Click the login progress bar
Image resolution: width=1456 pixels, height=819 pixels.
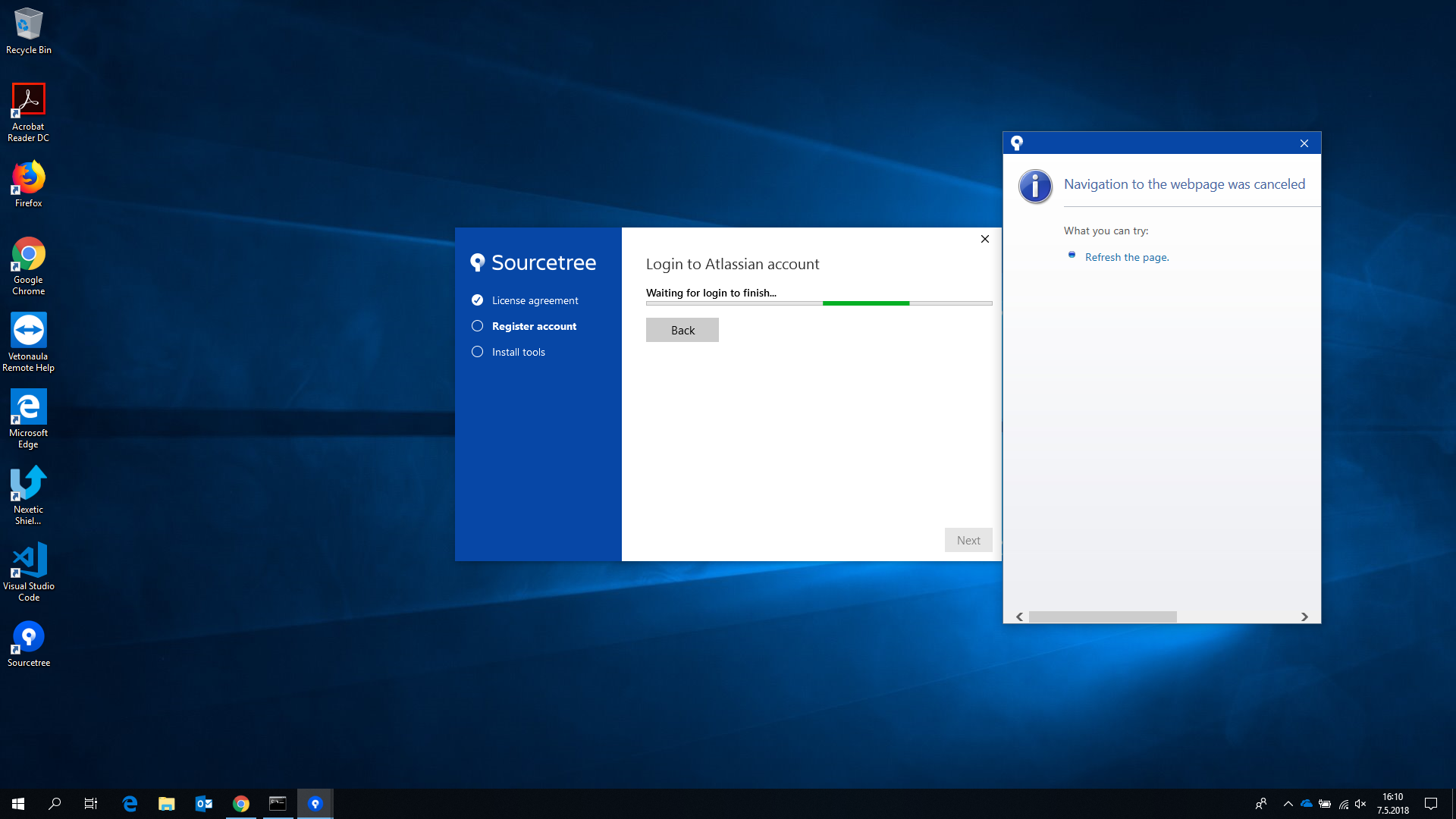pyautogui.click(x=818, y=303)
